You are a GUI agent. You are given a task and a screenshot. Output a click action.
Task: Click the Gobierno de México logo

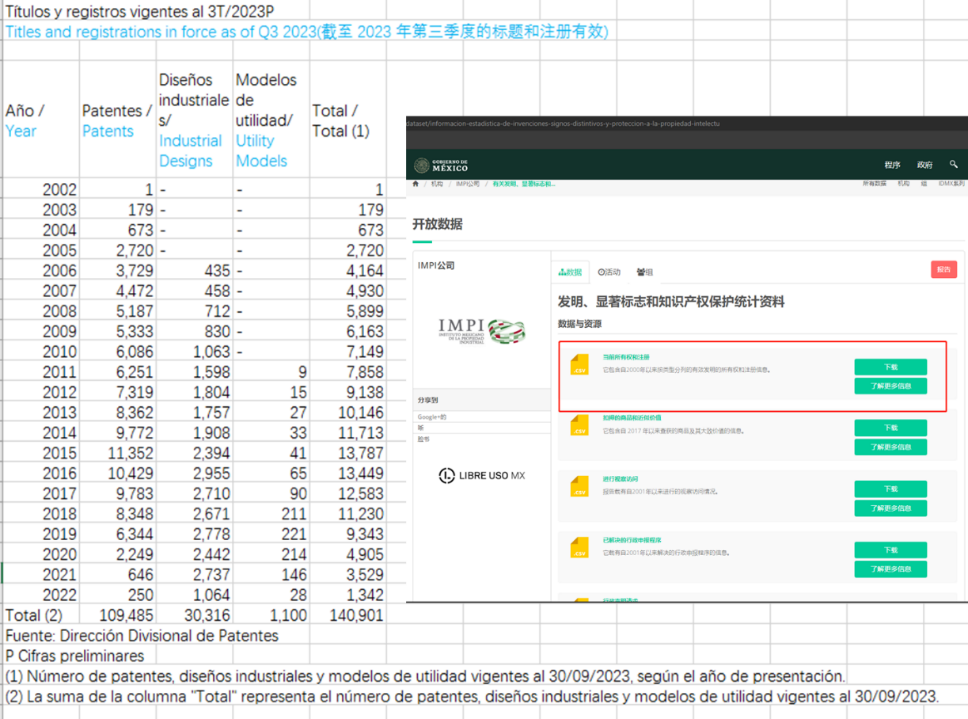point(441,165)
